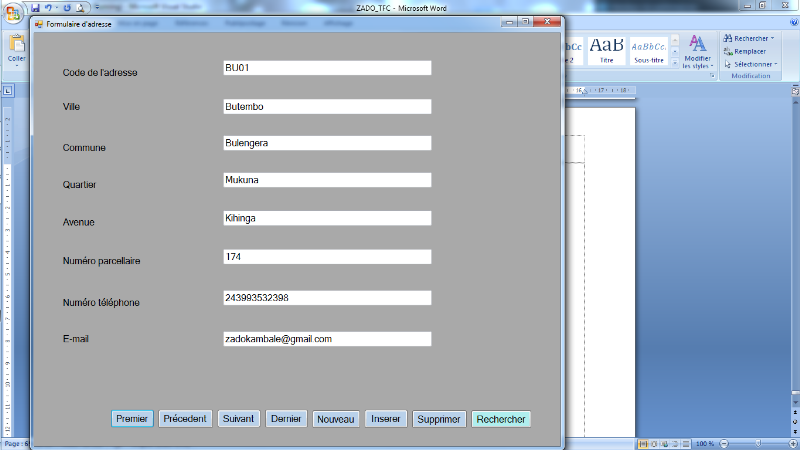
Task: Click the ruler tab selector box
Action: click(8, 91)
